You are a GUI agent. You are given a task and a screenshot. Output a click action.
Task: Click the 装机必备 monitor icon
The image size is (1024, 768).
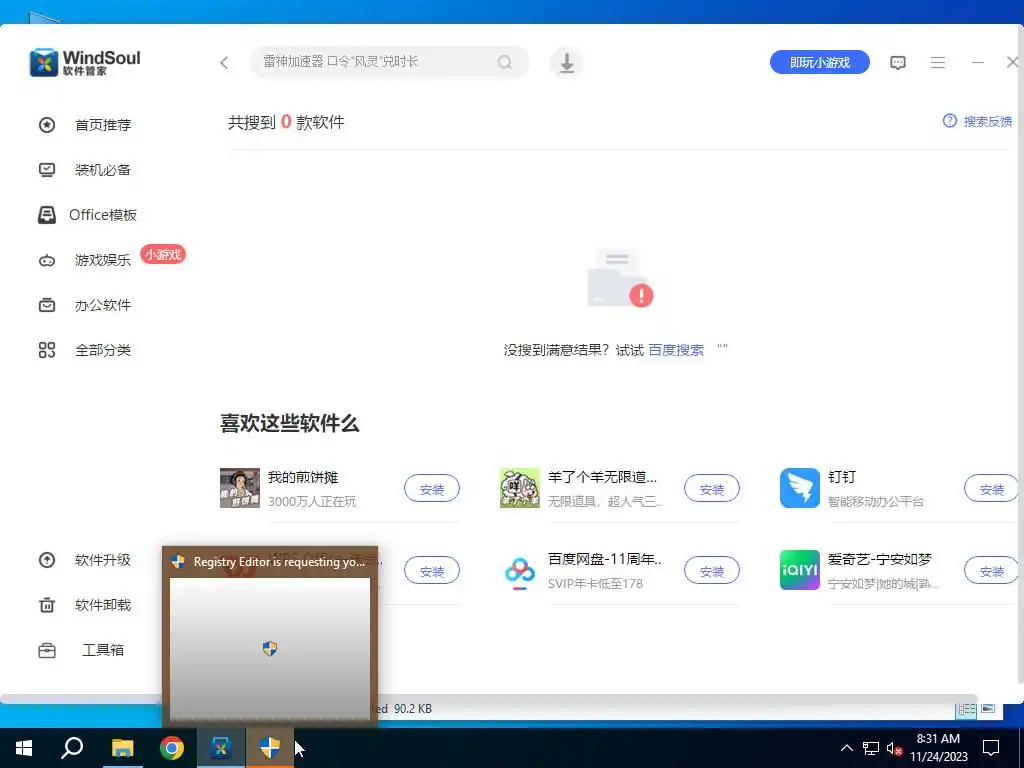point(47,170)
